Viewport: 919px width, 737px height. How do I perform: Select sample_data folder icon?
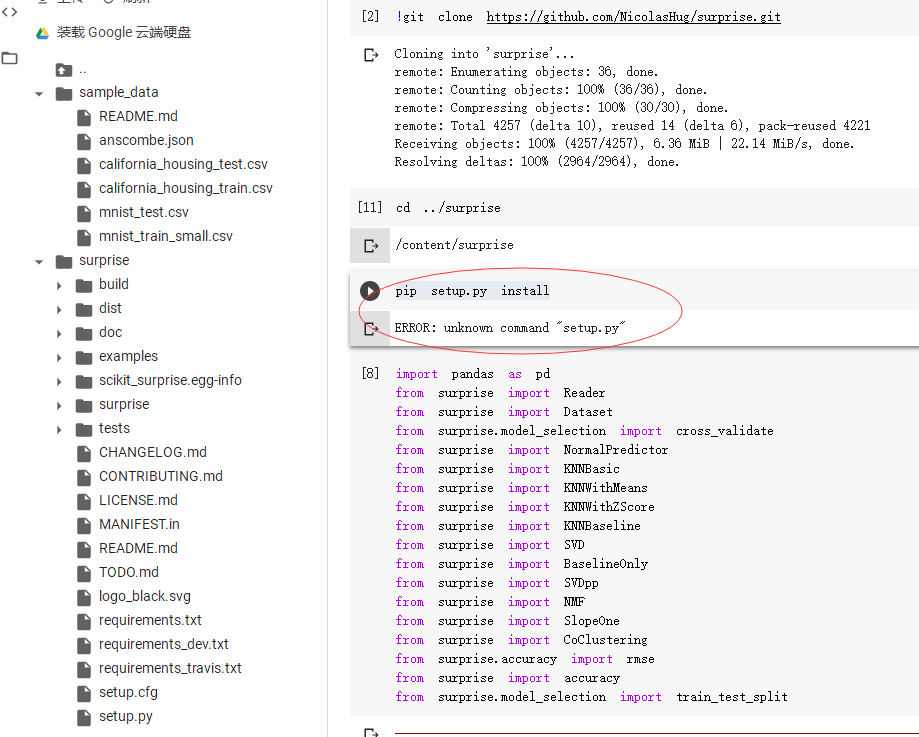coord(64,93)
